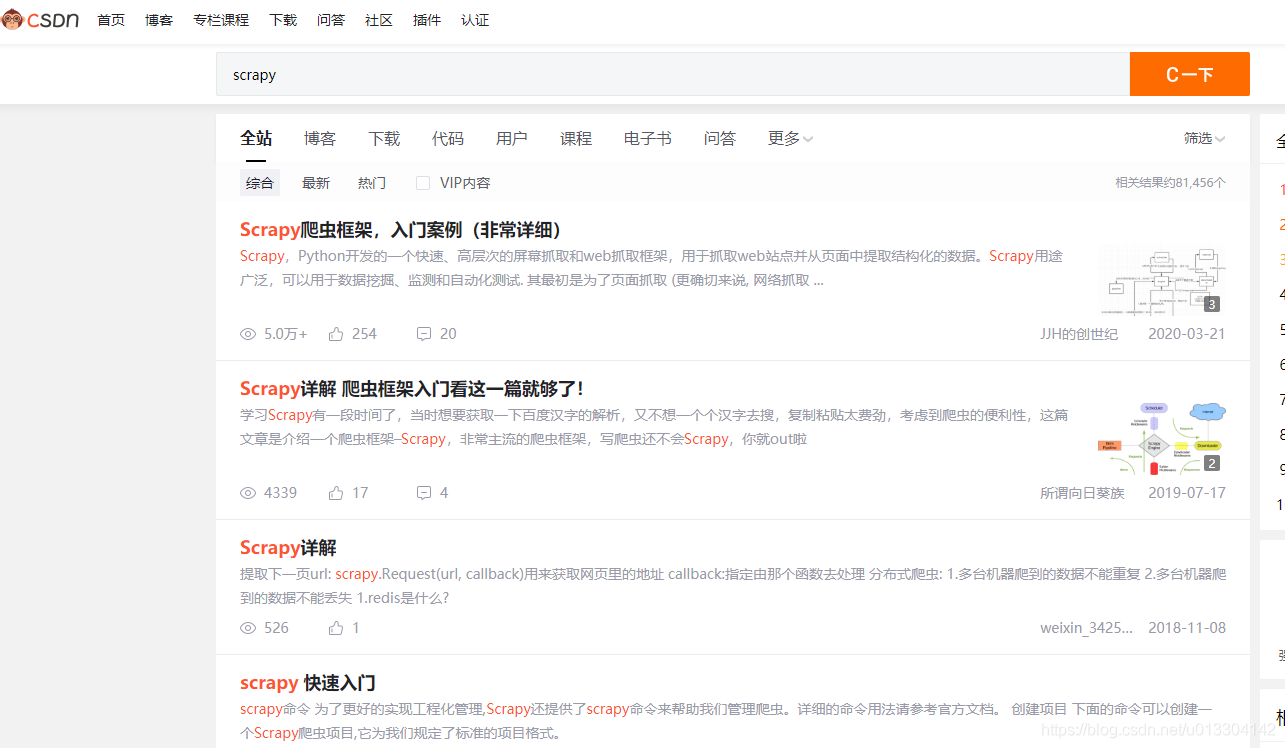Open 专栏课程 in top navigation

coord(221,20)
